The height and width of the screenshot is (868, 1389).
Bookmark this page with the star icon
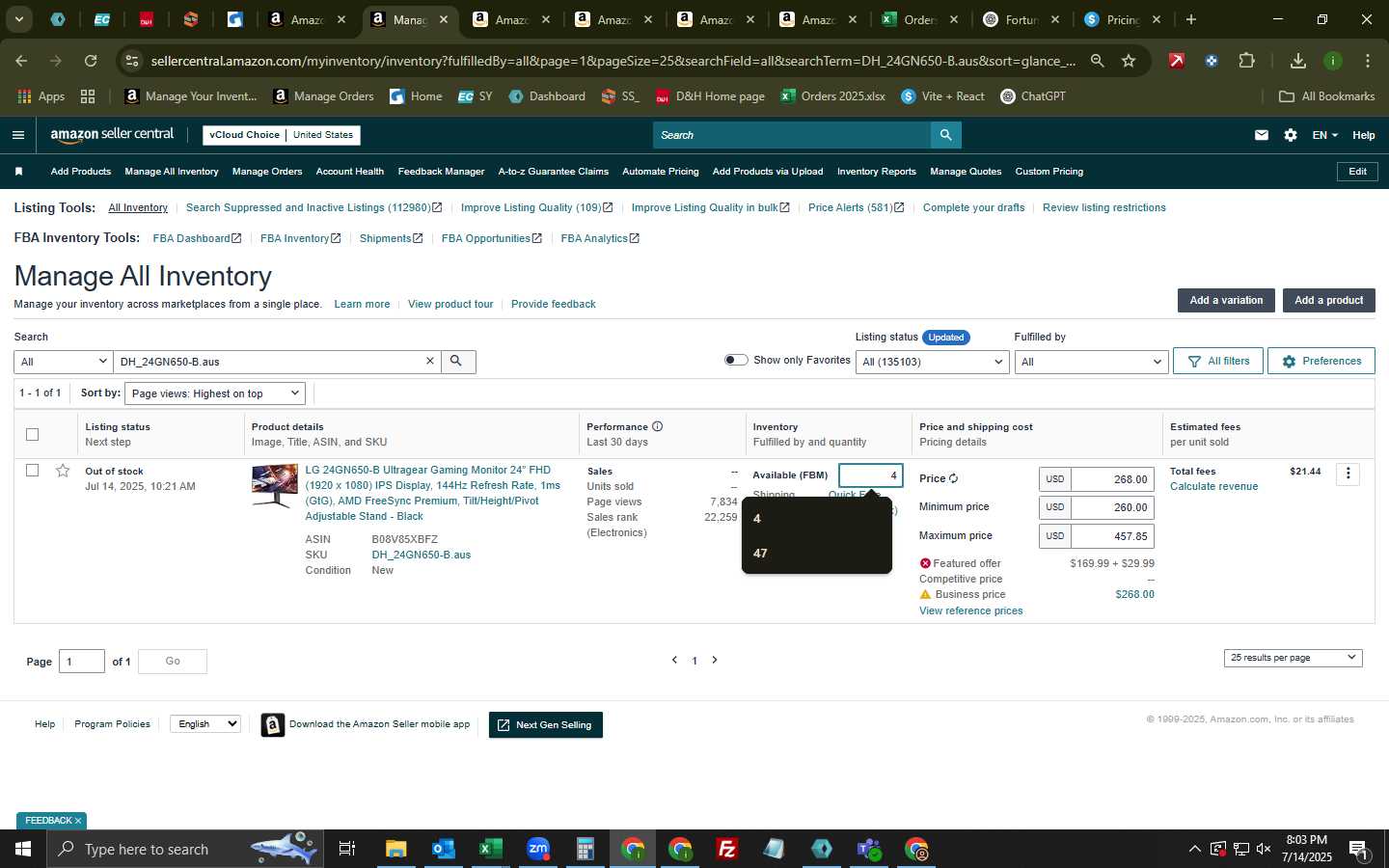[1129, 61]
